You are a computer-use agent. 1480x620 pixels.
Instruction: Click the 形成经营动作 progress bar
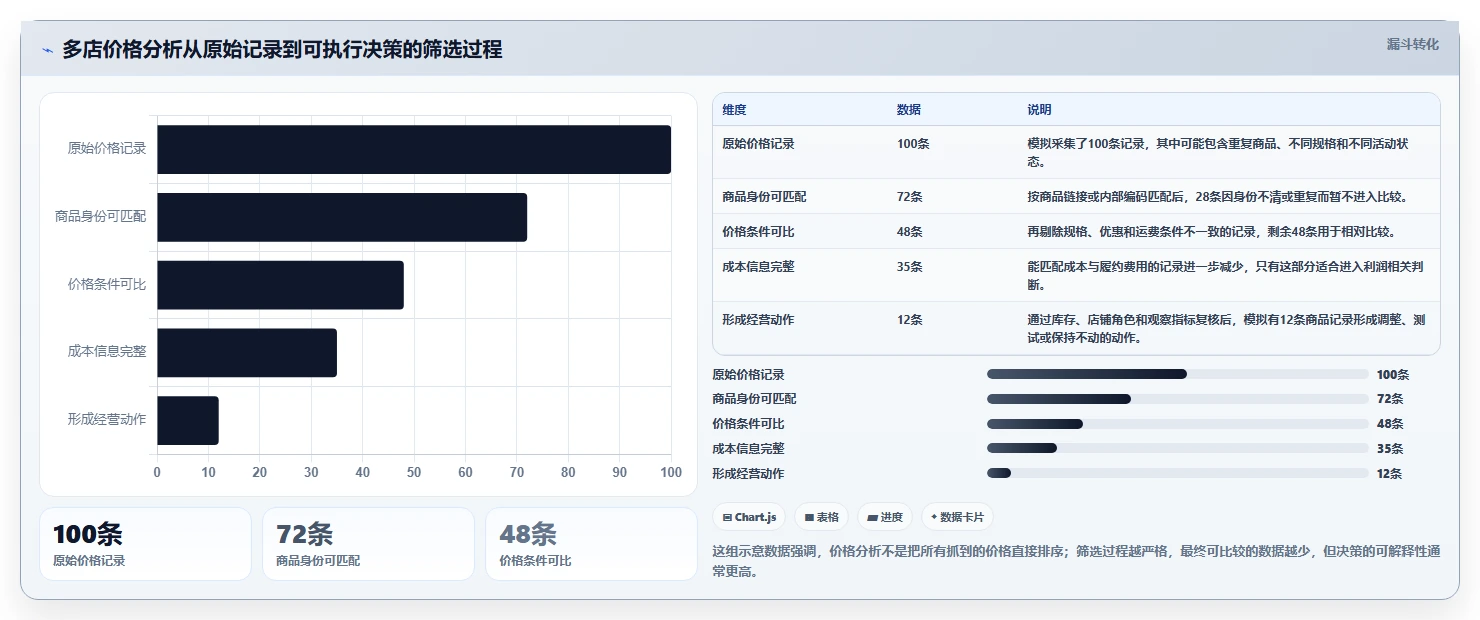click(x=1178, y=473)
